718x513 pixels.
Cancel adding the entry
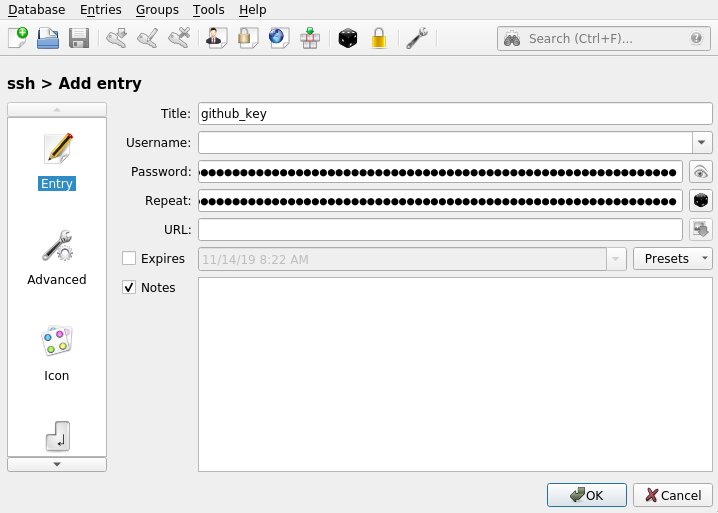(x=673, y=495)
